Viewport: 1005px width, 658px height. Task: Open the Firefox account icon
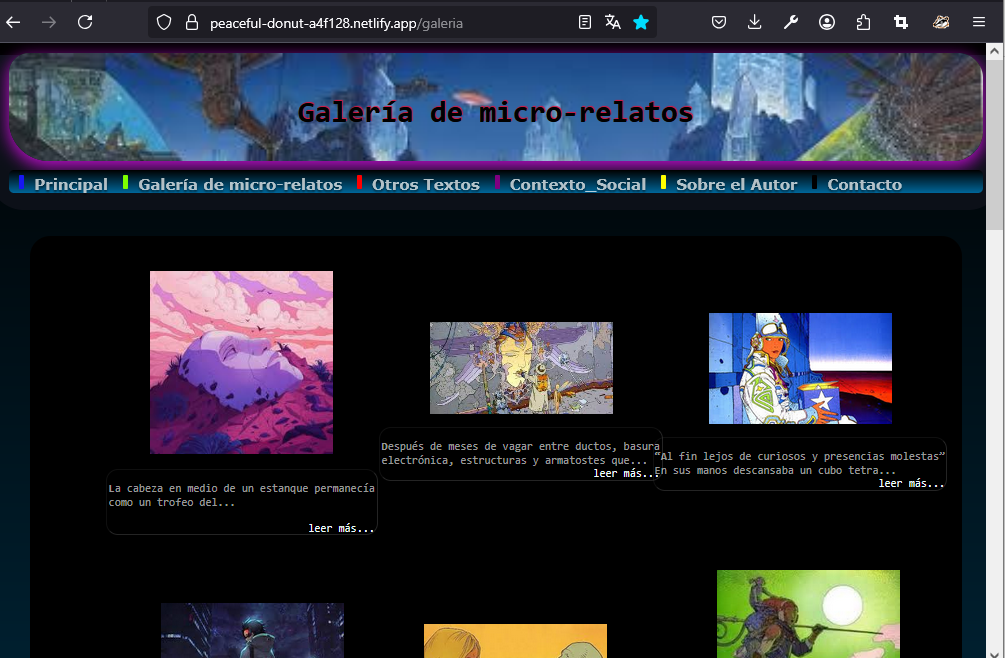coord(827,22)
